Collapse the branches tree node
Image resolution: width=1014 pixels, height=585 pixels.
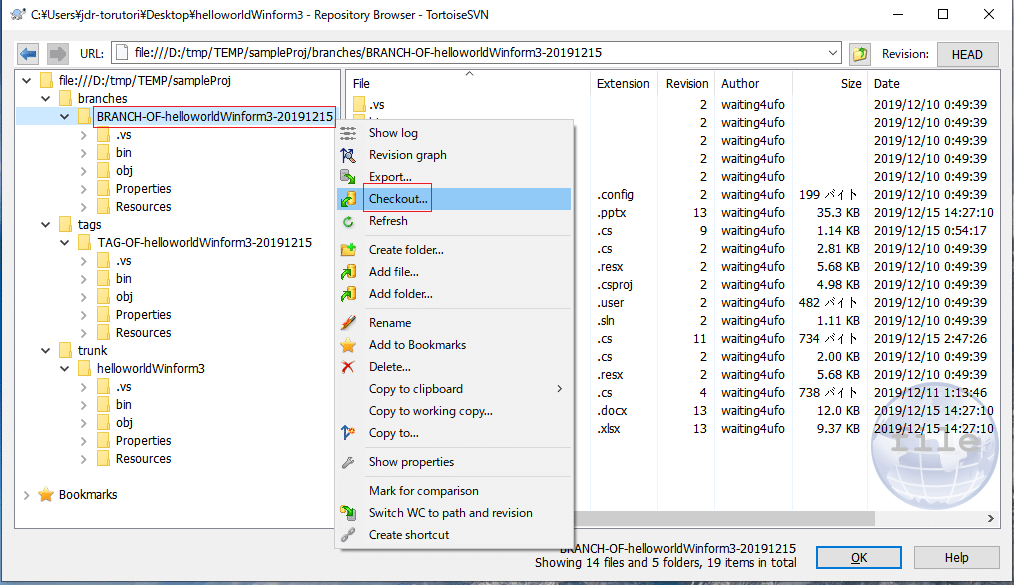click(x=45, y=99)
